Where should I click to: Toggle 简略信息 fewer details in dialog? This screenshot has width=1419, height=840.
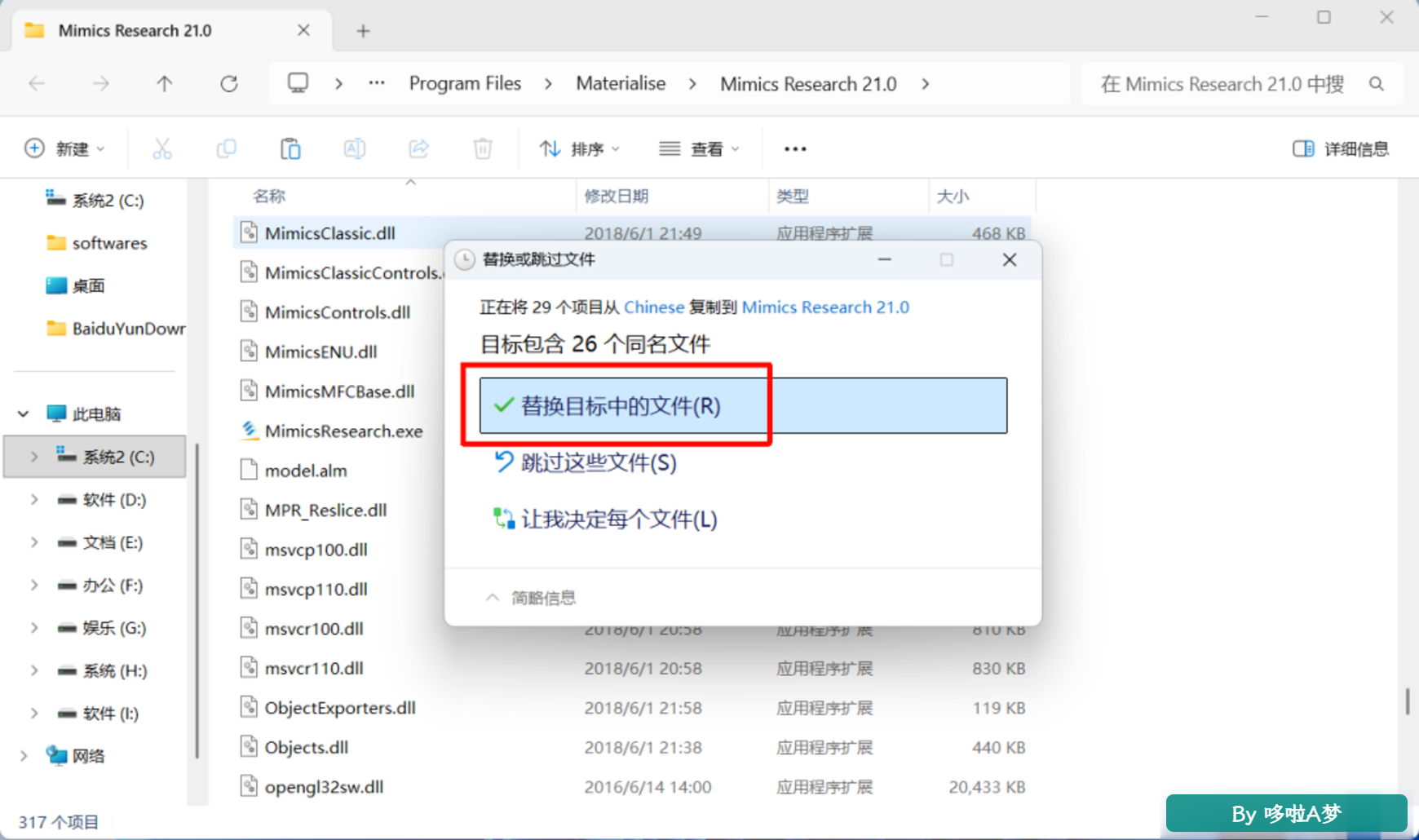(531, 598)
